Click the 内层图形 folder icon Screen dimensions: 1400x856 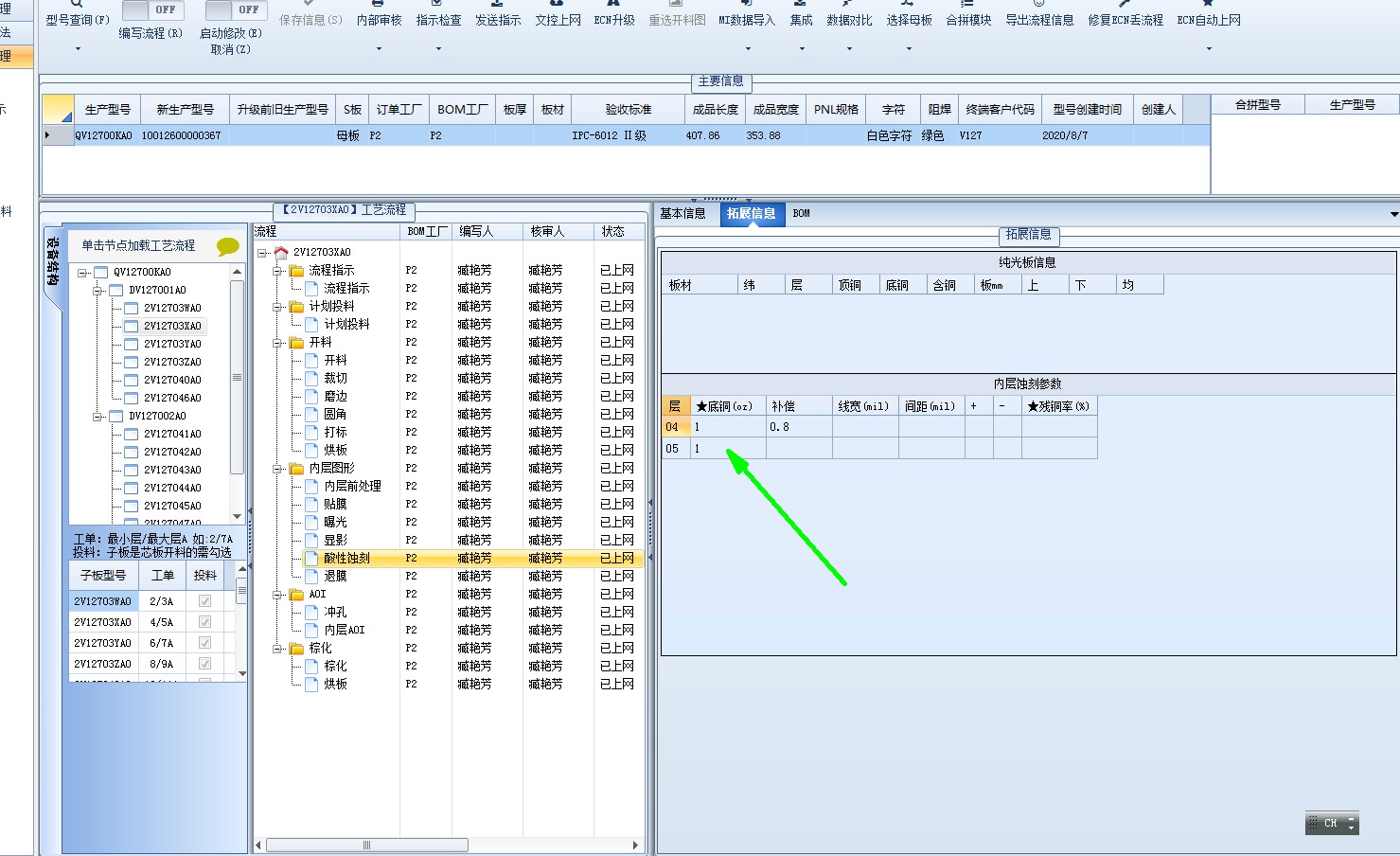tap(296, 468)
